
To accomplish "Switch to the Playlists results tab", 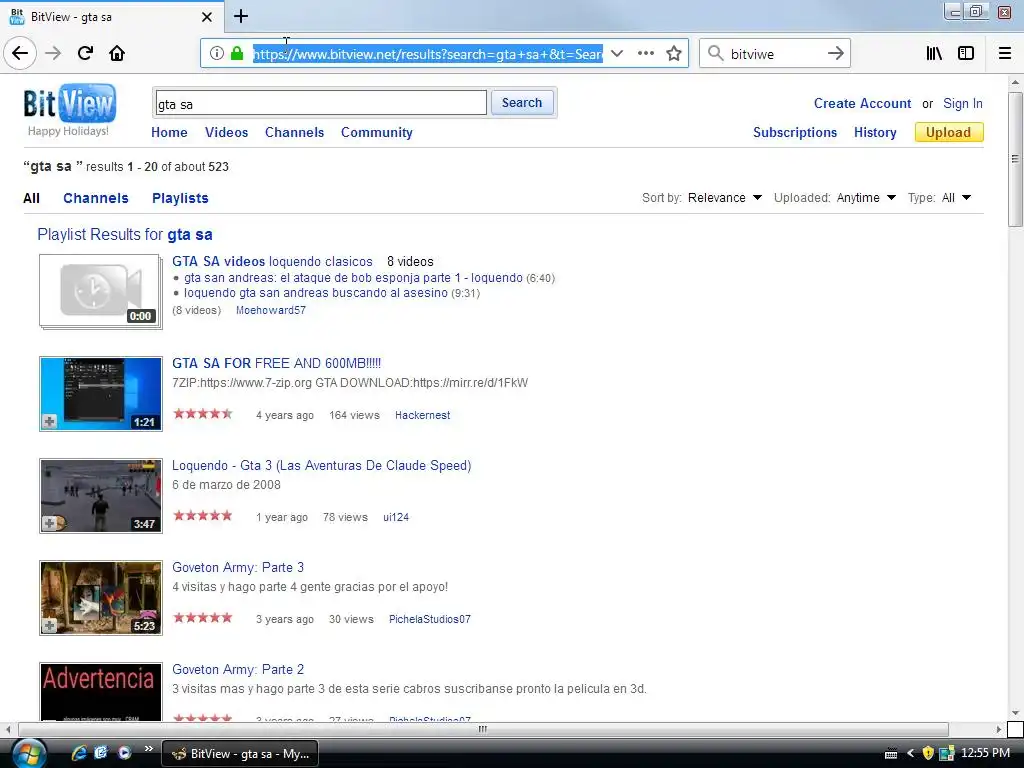I will [180, 198].
